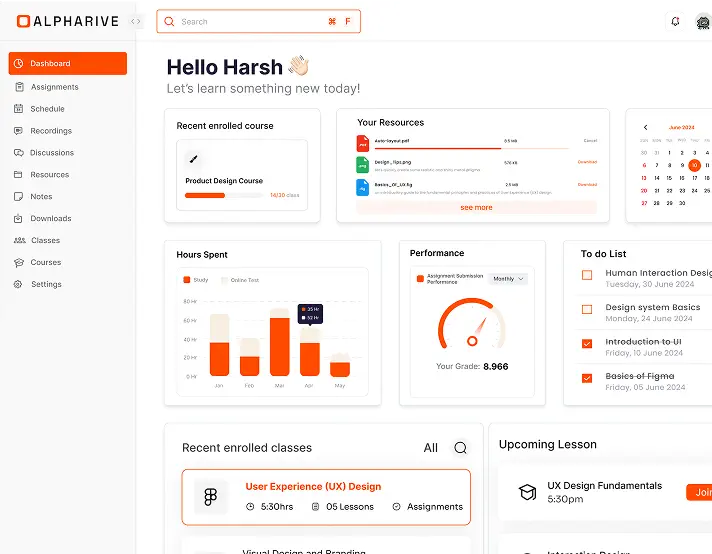712x554 pixels.
Task: Click the Mar bar in Hours Spent chart
Action: 279,342
